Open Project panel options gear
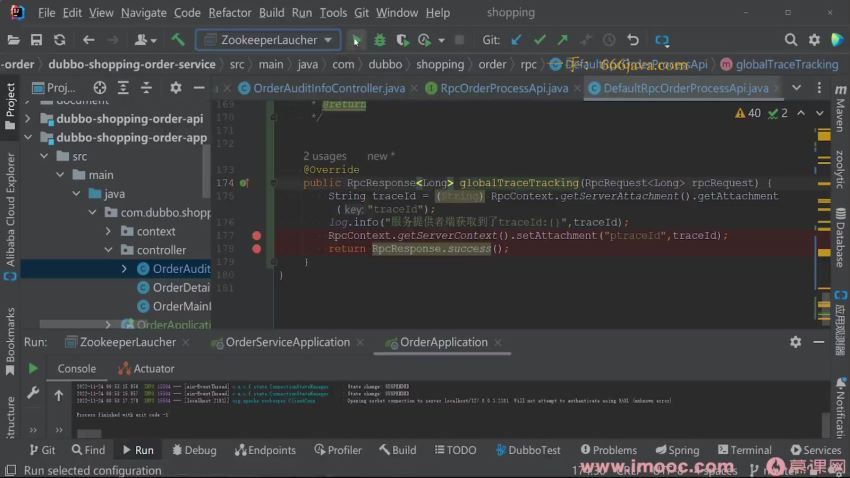The width and height of the screenshot is (850, 478). [176, 88]
